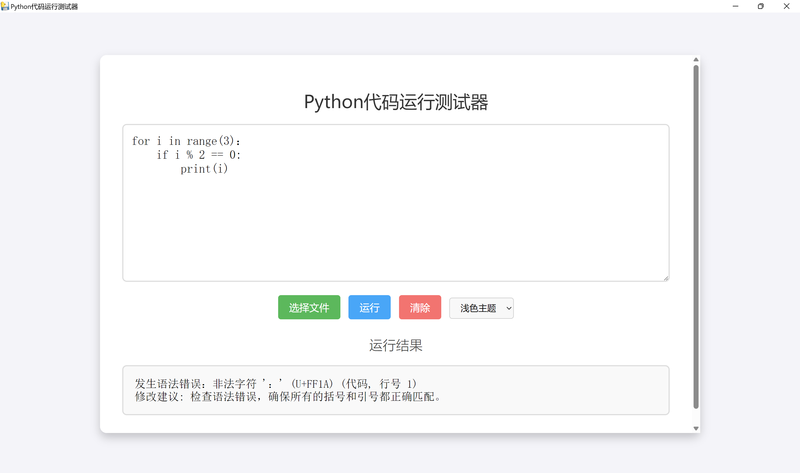Click the scroll up arrow of the panel

696,60
